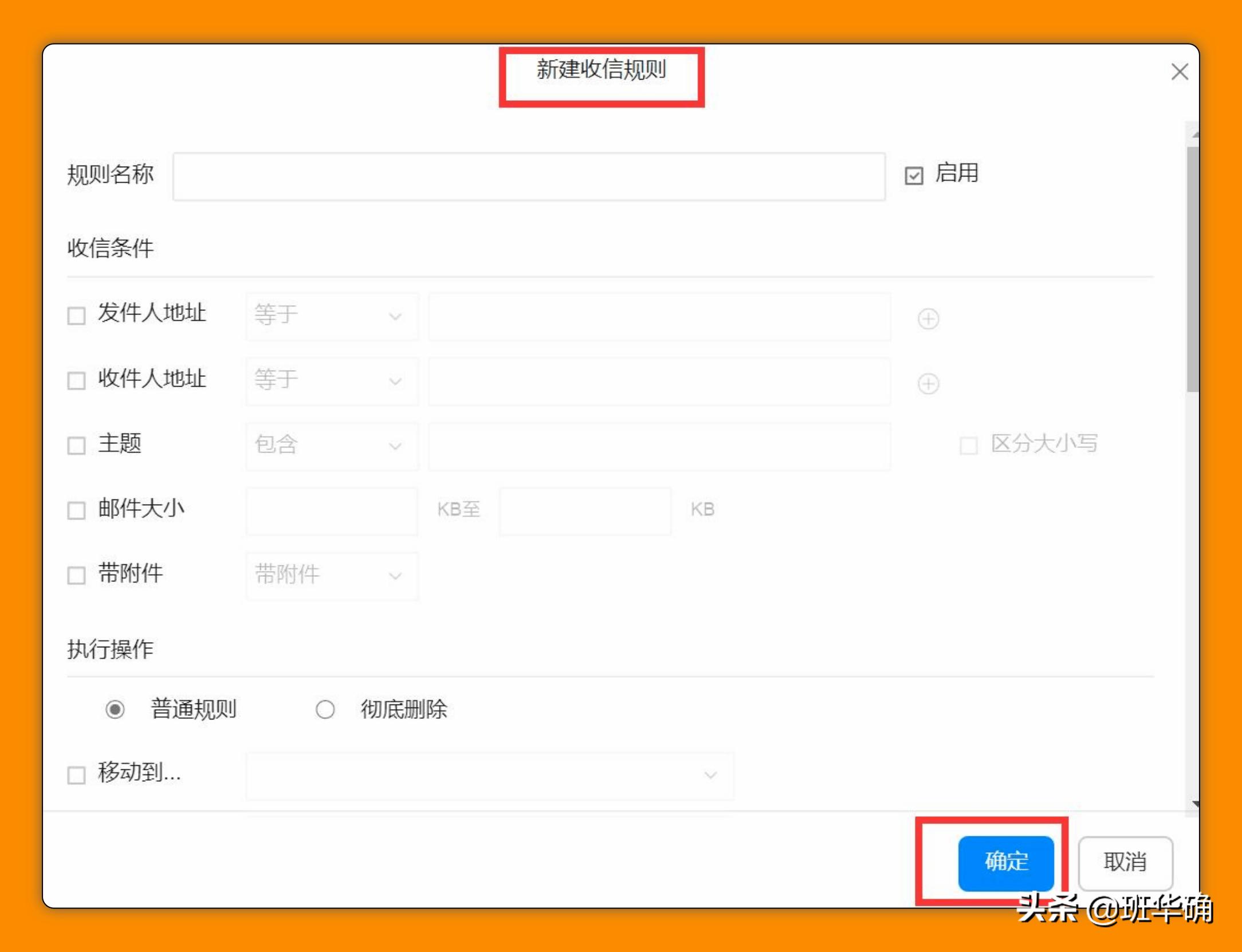Image resolution: width=1242 pixels, height=952 pixels.
Task: Uncheck the 启用 enable checkbox
Action: (913, 175)
